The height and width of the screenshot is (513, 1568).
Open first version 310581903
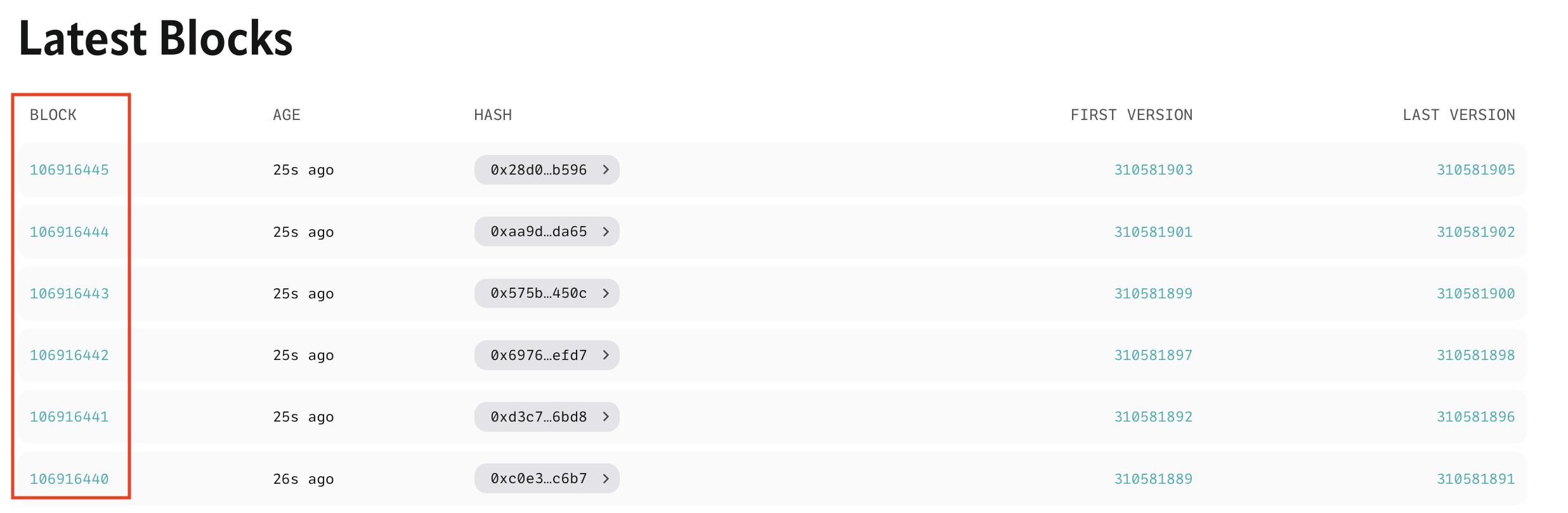(1153, 170)
